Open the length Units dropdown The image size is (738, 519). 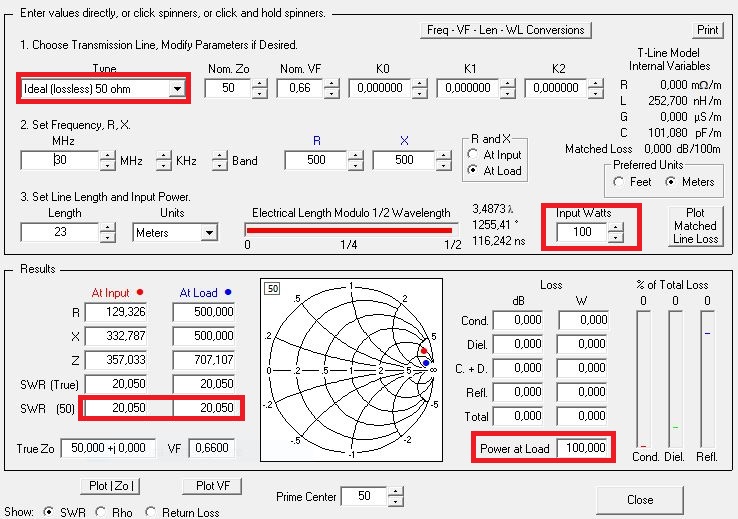click(x=209, y=232)
